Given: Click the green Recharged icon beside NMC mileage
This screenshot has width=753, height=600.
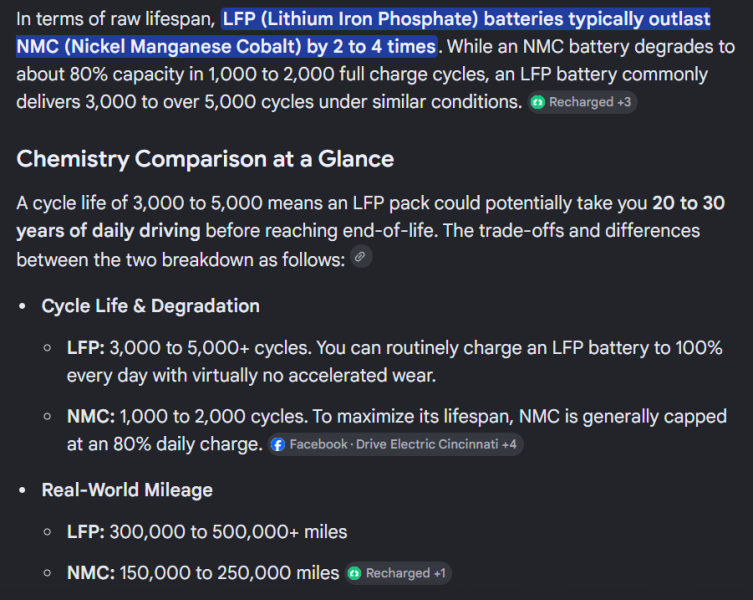Looking at the screenshot, I should [355, 573].
